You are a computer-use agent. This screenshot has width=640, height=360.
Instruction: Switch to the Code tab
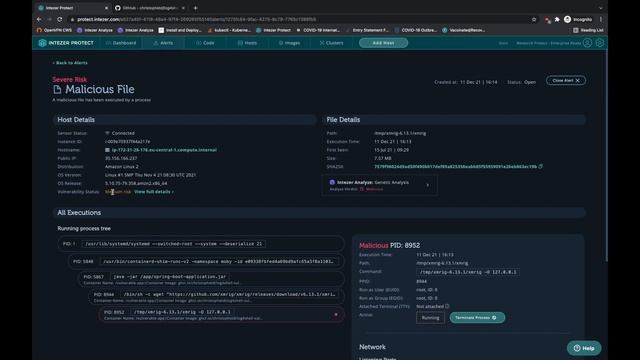coord(205,43)
